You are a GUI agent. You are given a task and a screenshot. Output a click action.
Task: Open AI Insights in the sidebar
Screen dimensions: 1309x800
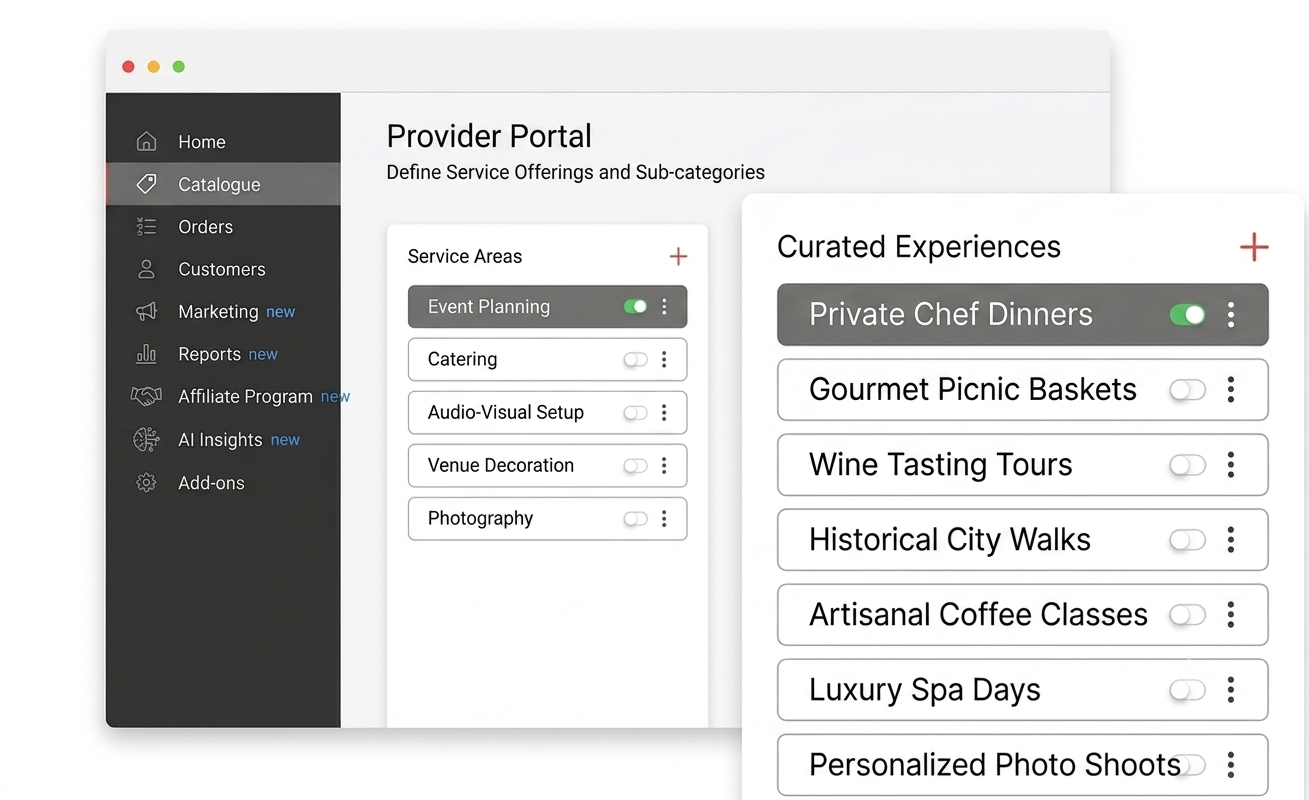tap(223, 440)
